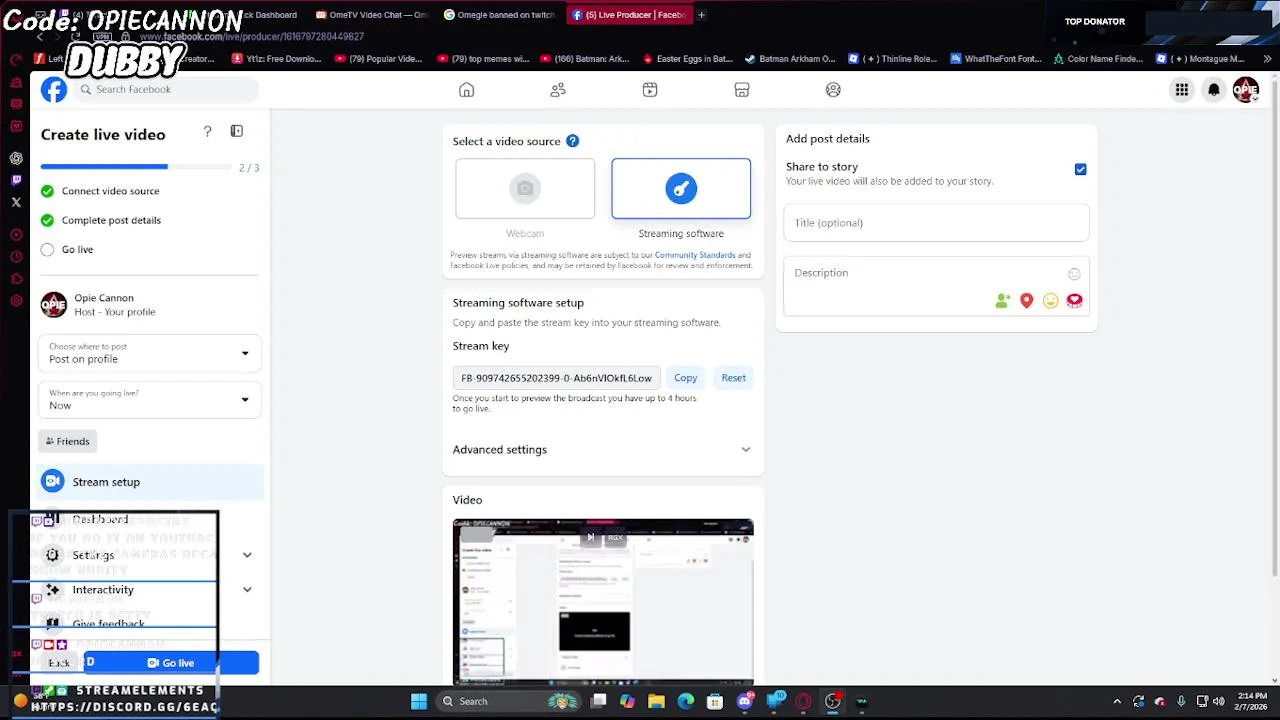Open the Color Name Finder bookmark
The height and width of the screenshot is (720, 1280).
[x=1097, y=59]
